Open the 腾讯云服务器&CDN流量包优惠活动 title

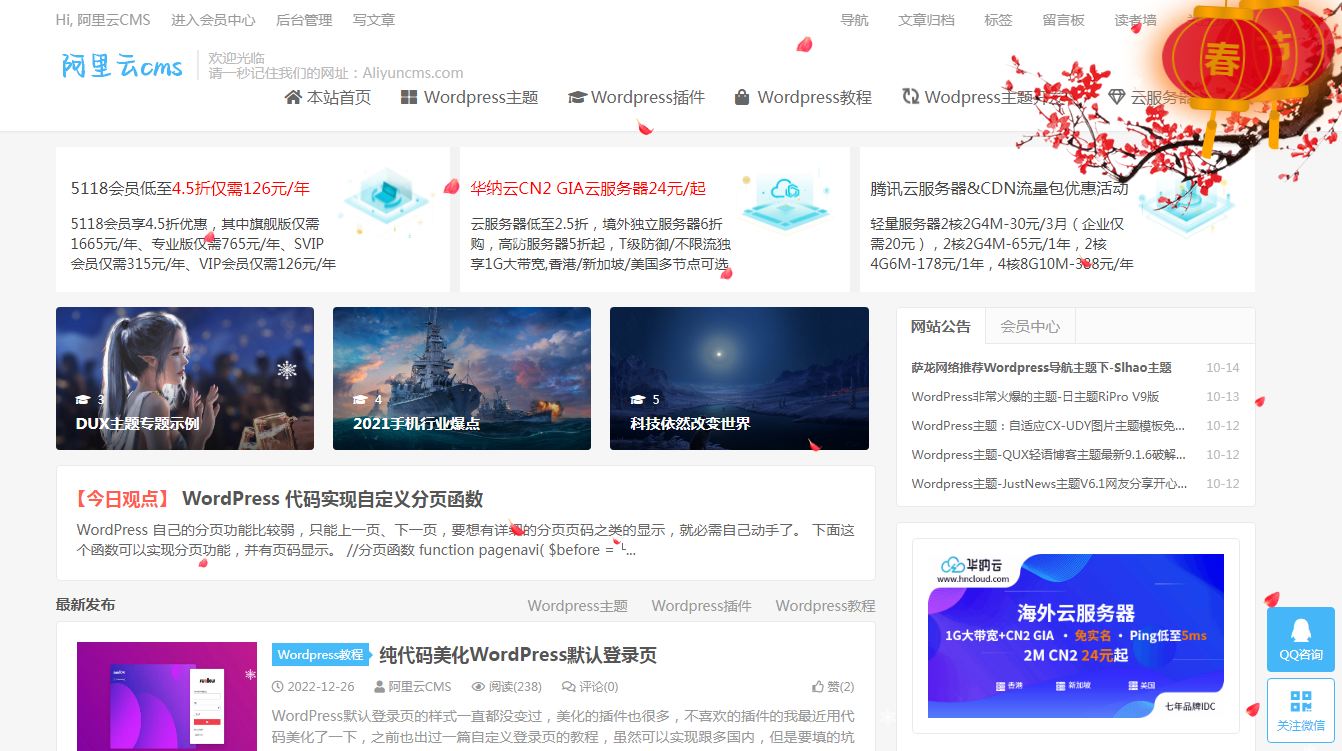click(x=999, y=188)
